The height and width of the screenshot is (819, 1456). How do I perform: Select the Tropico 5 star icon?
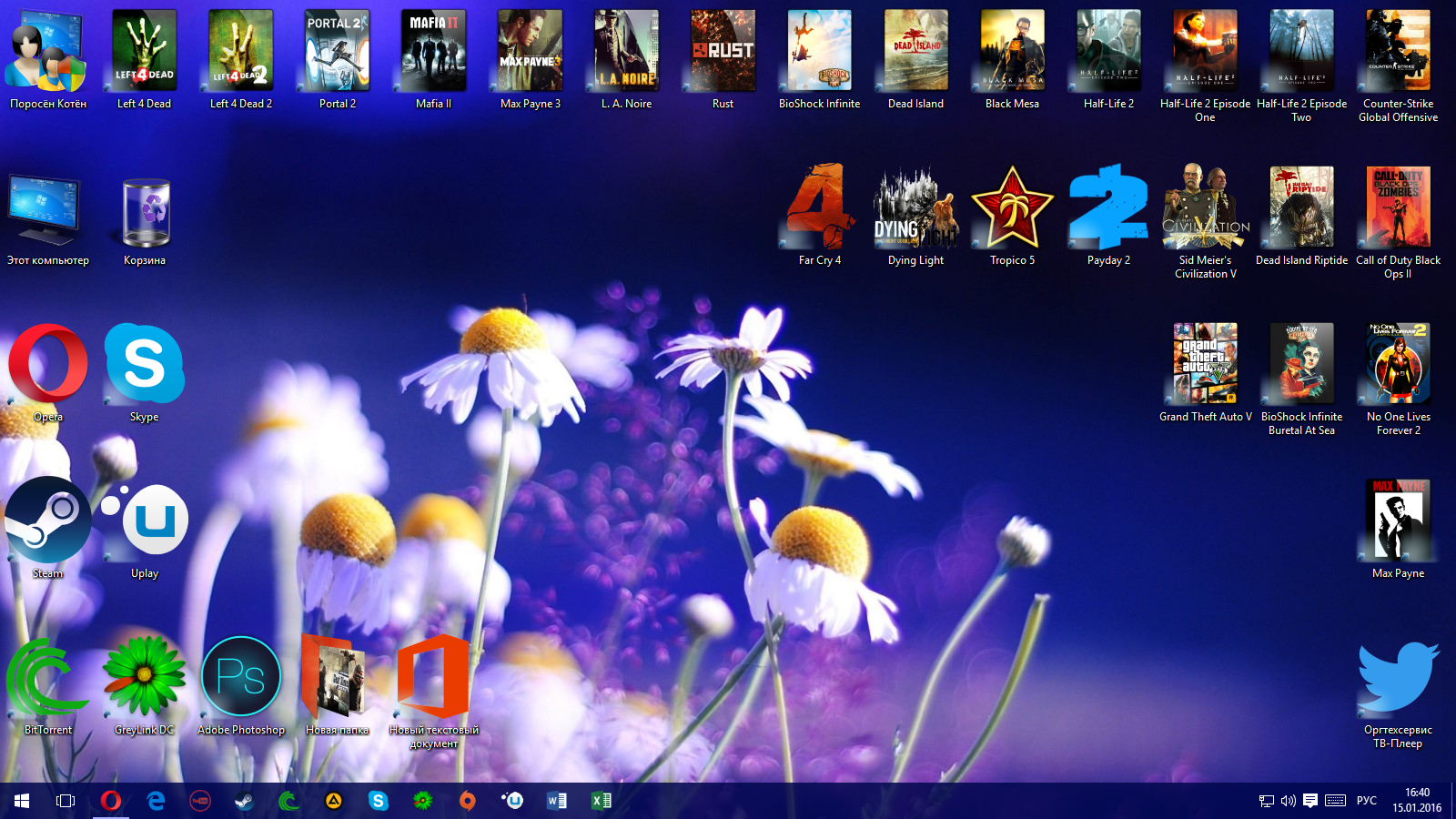coord(1012,207)
